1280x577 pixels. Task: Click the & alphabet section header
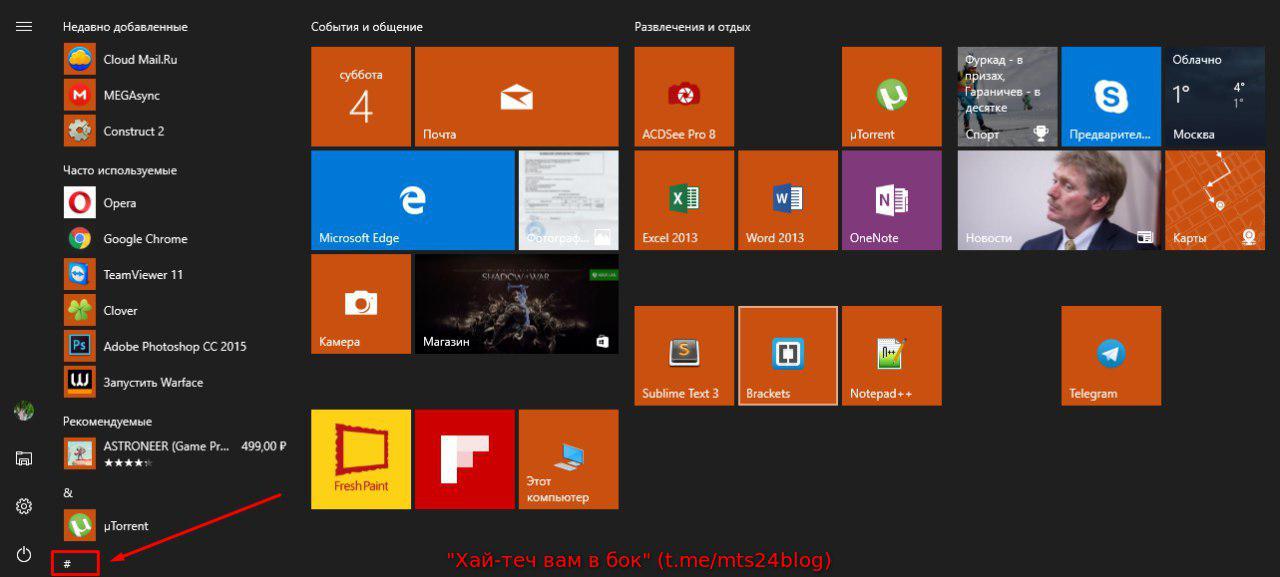pyautogui.click(x=68, y=493)
